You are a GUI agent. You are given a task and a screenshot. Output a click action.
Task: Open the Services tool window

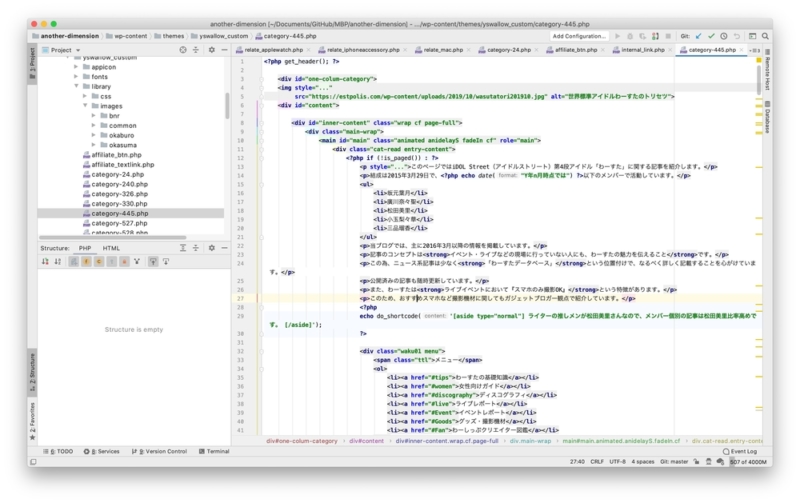coord(102,451)
